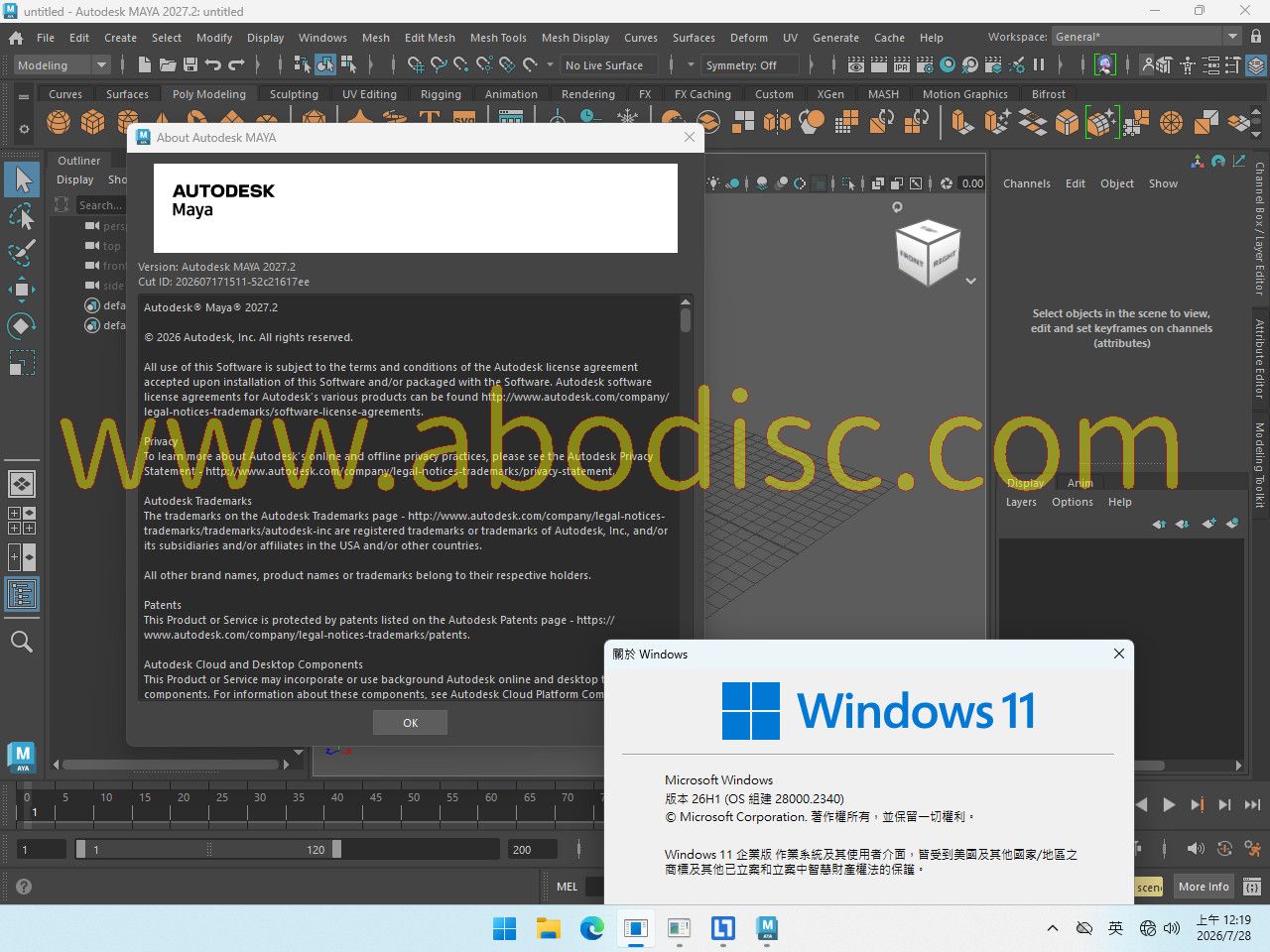This screenshot has height=952, width=1270.
Task: Launch IPR render from the toolbar
Action: tap(902, 64)
